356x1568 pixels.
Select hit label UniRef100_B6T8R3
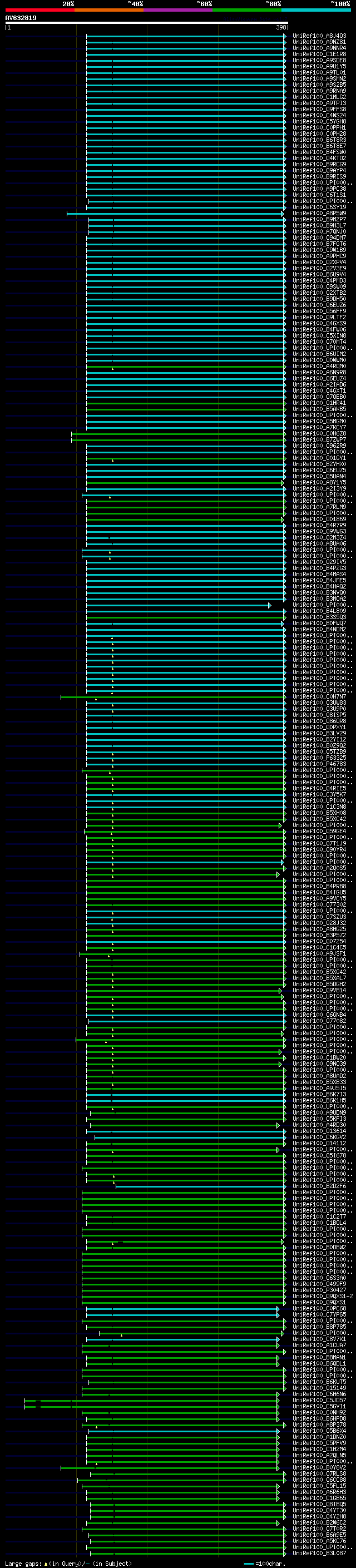coord(319,140)
